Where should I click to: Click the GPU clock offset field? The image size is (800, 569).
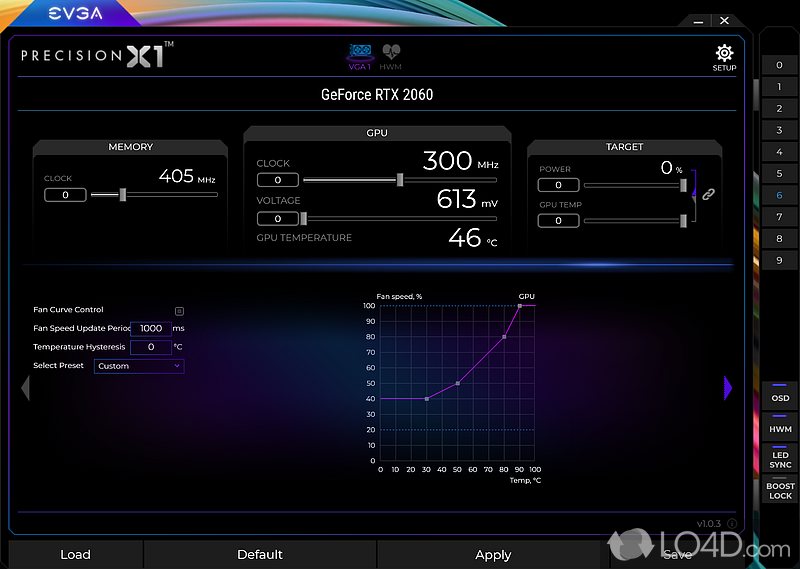click(x=278, y=180)
